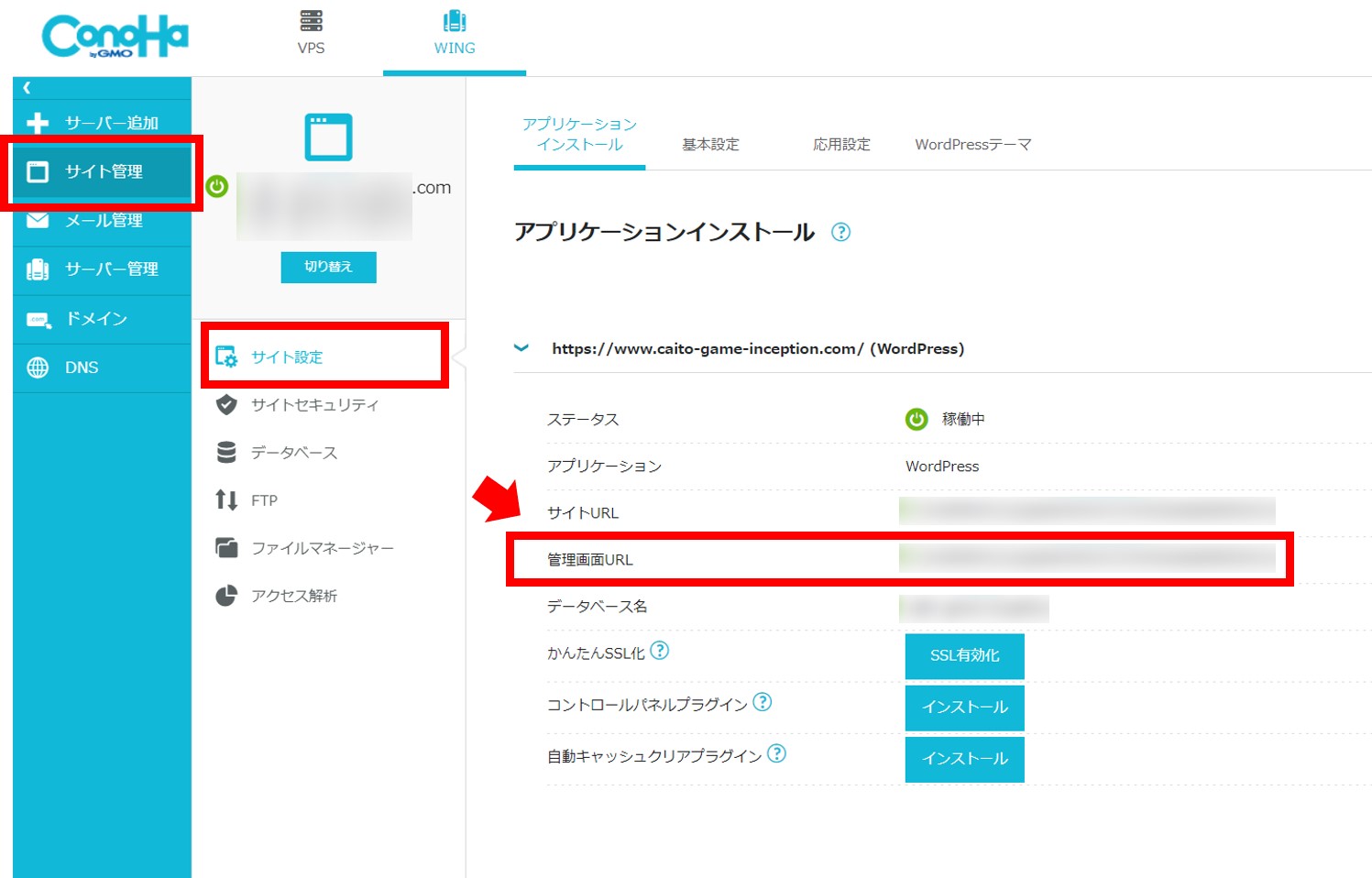Click the データベース stack icon
This screenshot has height=878, width=1372.
[x=226, y=453]
